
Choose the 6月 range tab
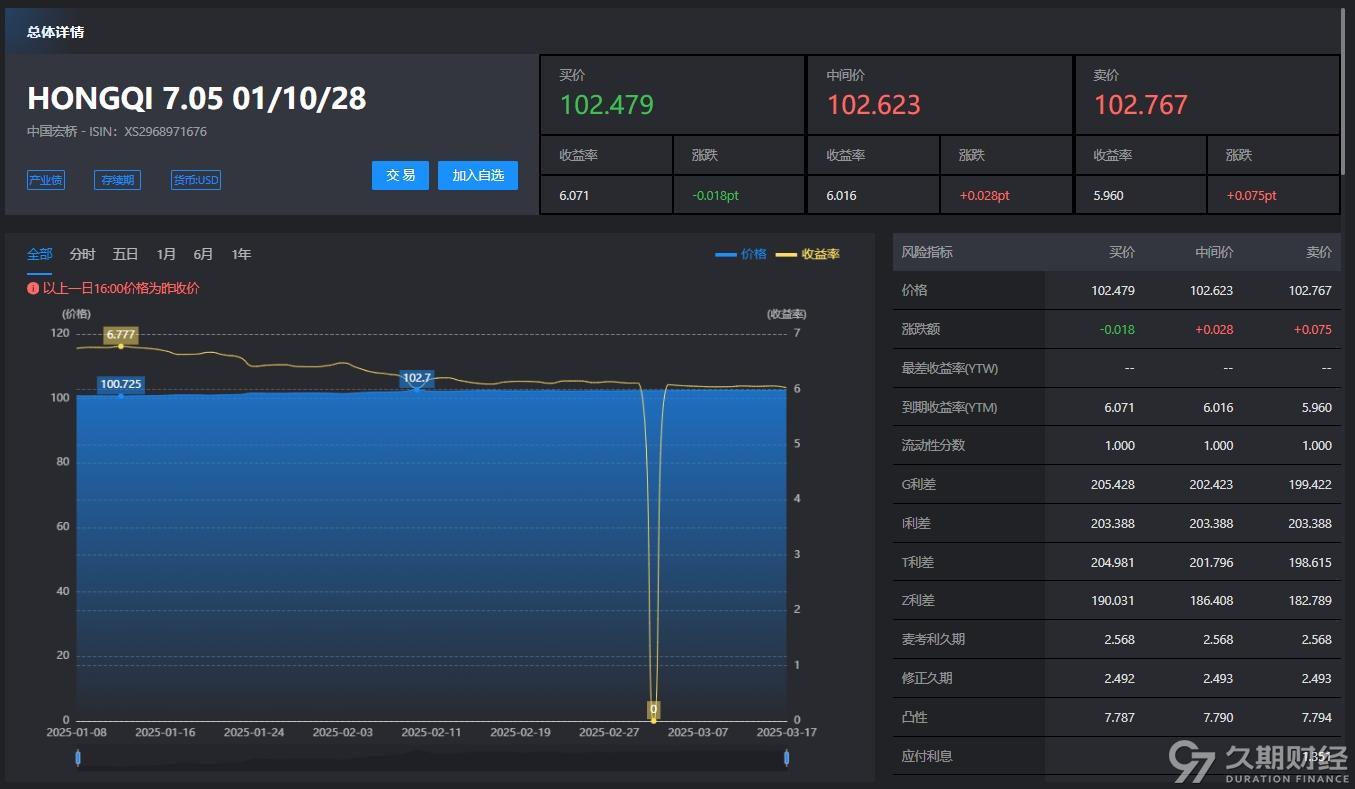pos(203,254)
